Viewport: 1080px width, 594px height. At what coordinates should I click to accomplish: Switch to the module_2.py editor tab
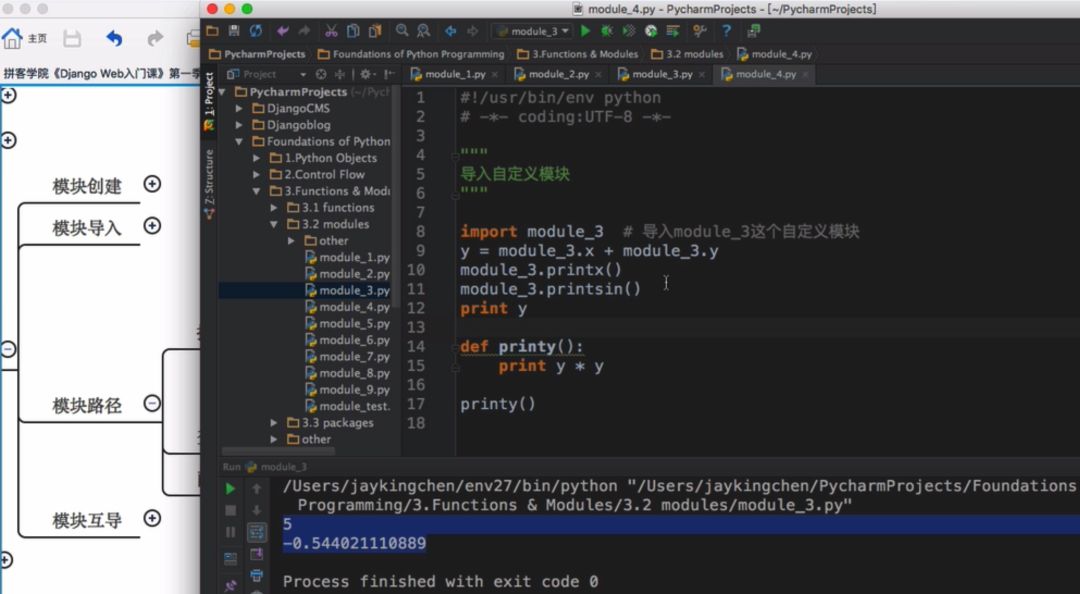tap(557, 74)
